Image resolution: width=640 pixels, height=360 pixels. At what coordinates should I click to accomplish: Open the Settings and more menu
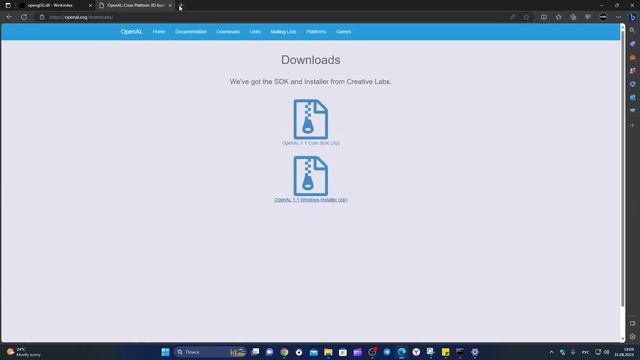(618, 17)
